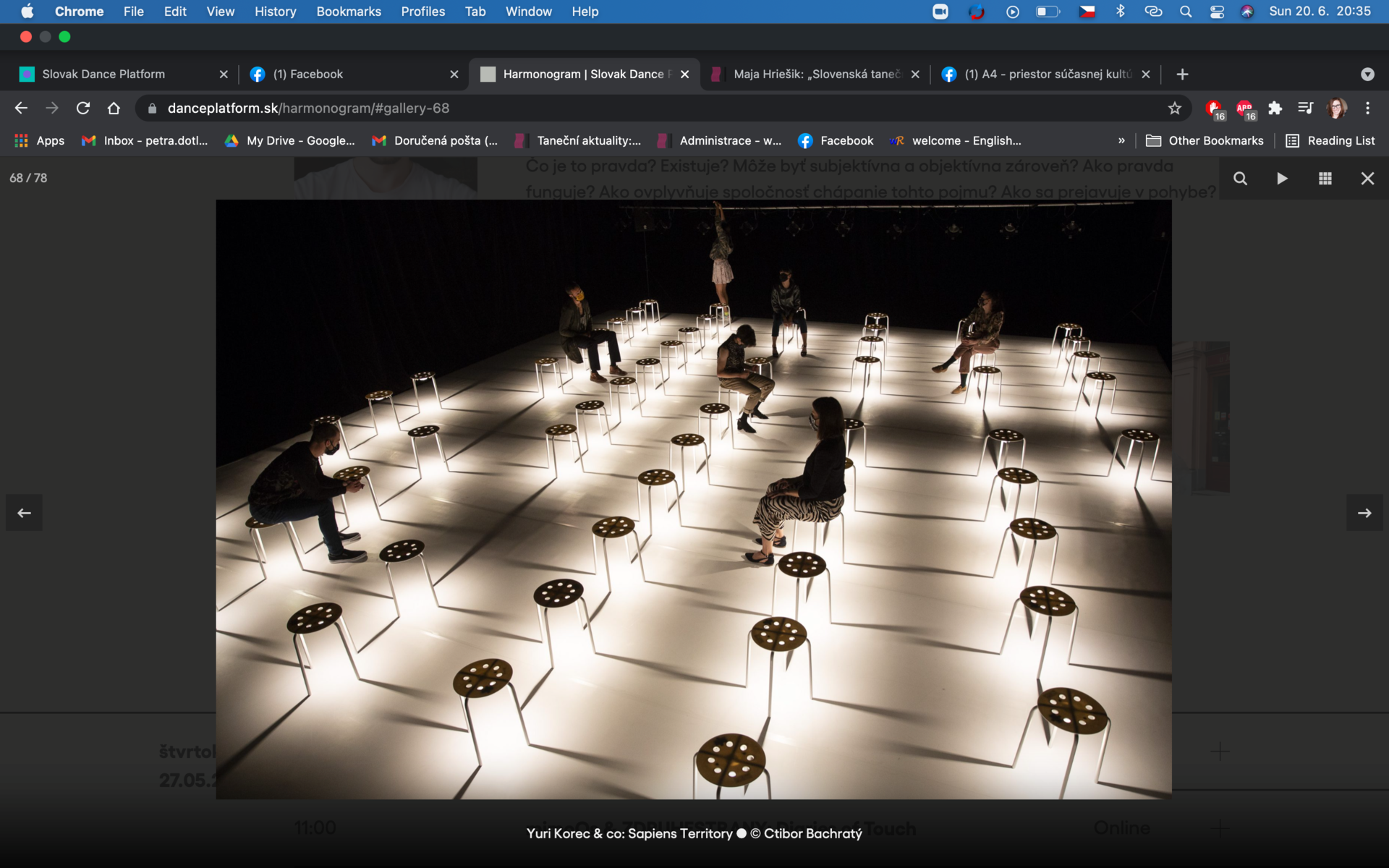Click the browser Back arrow
This screenshot has width=1389, height=868.
pos(21,108)
